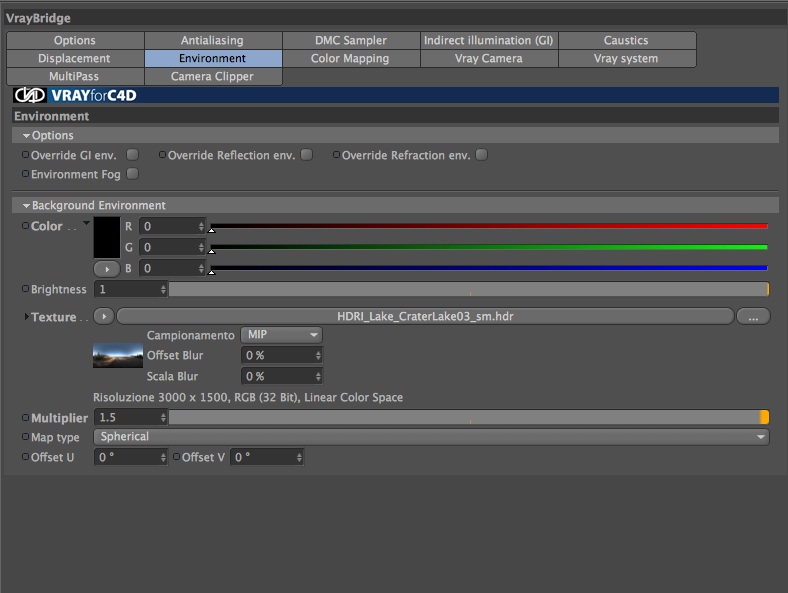The image size is (788, 593).
Task: Click the small triangle above the Color swatch
Action: tap(86, 223)
